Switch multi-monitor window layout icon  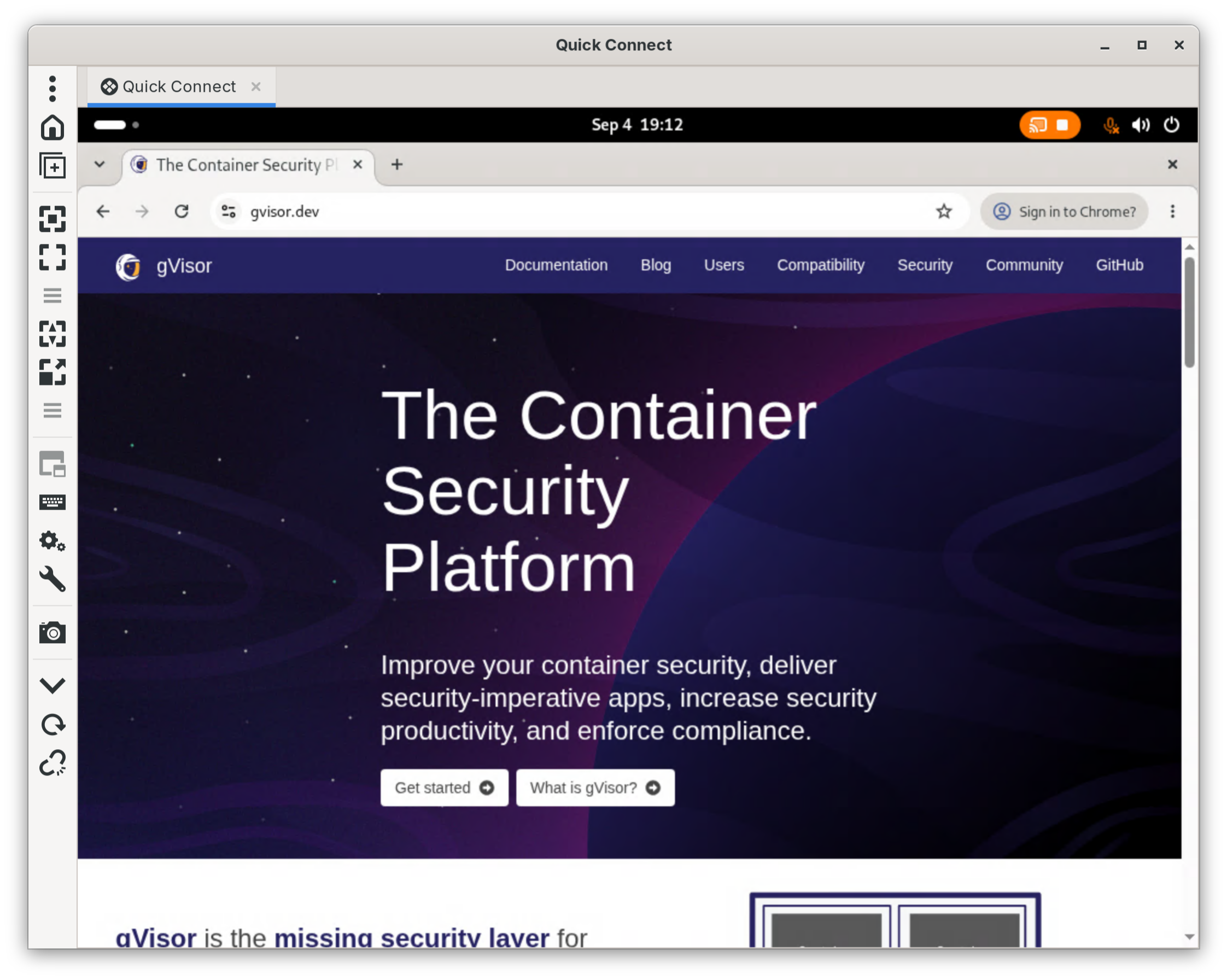[52, 464]
